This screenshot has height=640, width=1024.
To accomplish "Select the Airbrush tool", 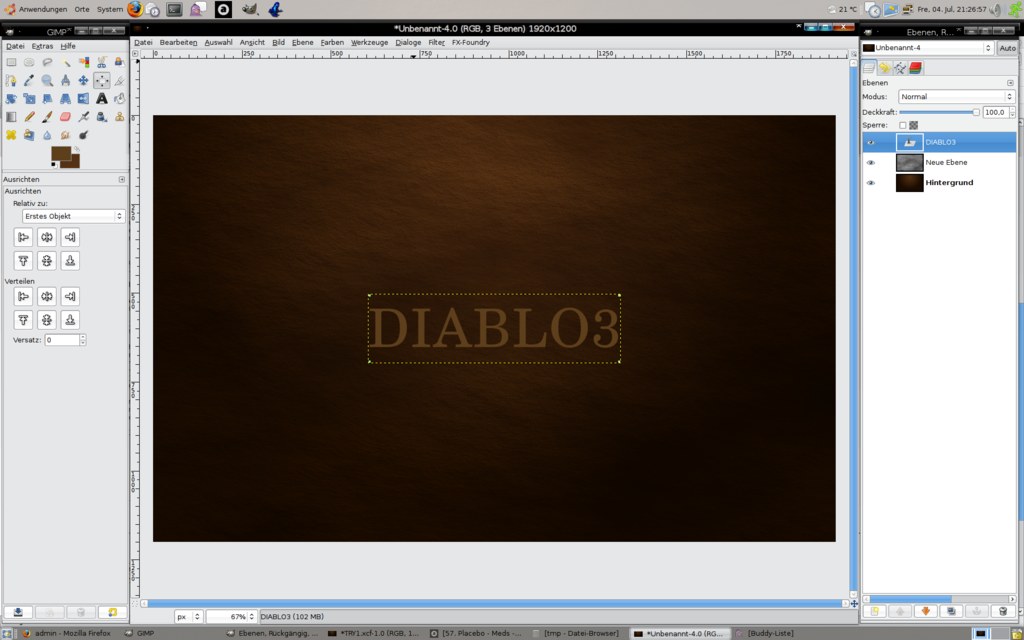I will 84,117.
